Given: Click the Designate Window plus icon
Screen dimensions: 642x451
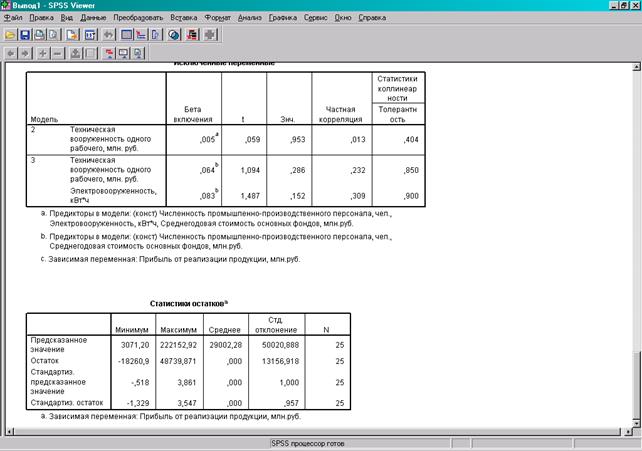Looking at the screenshot, I should pyautogui.click(x=210, y=35).
